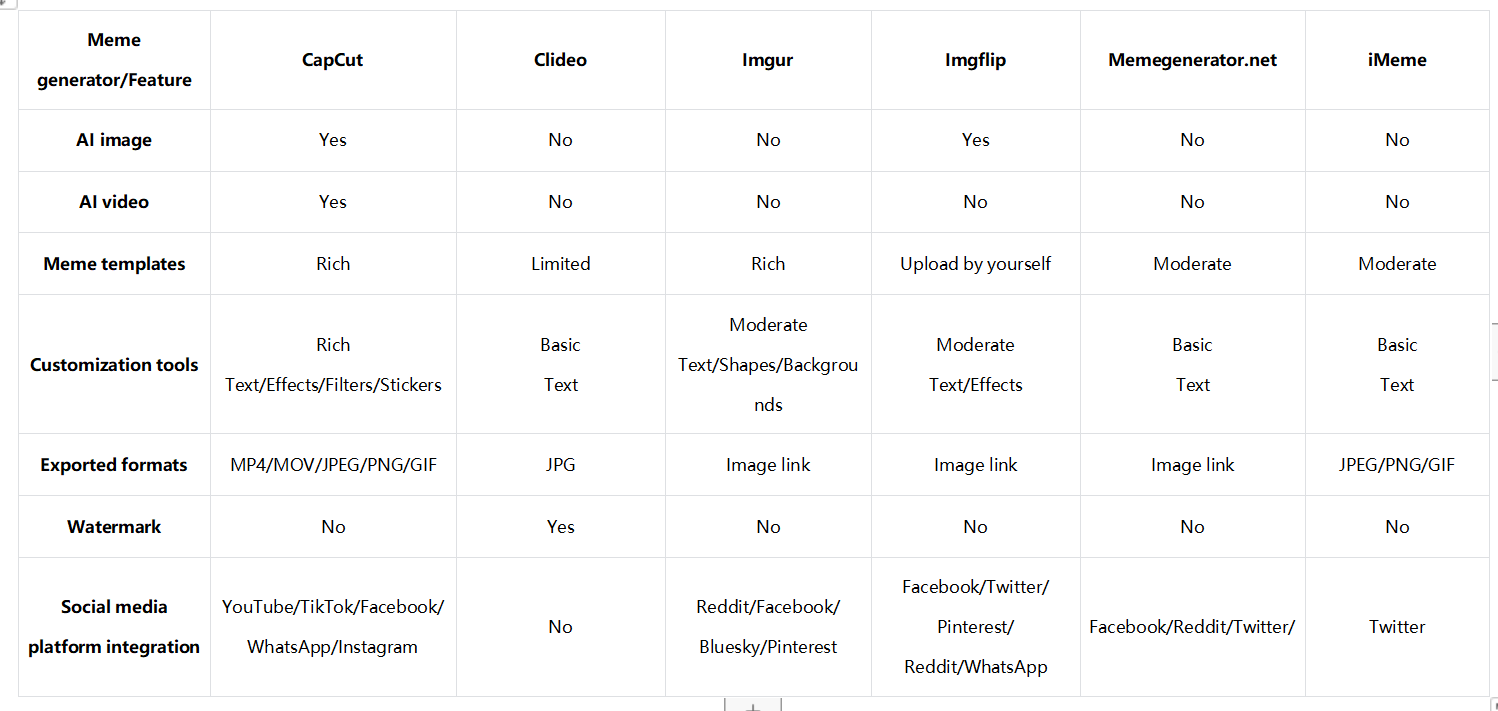The width and height of the screenshot is (1498, 711).
Task: Click the add-row plus button below the table
Action: [x=753, y=705]
